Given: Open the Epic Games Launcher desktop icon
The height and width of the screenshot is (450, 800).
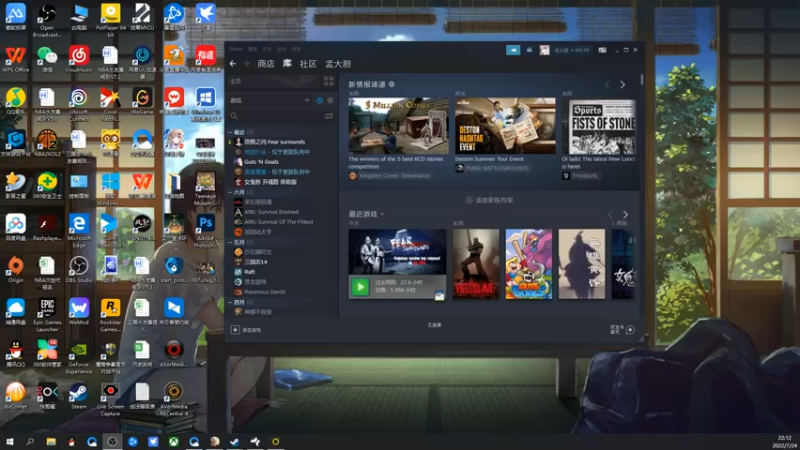Looking at the screenshot, I should coord(47,315).
